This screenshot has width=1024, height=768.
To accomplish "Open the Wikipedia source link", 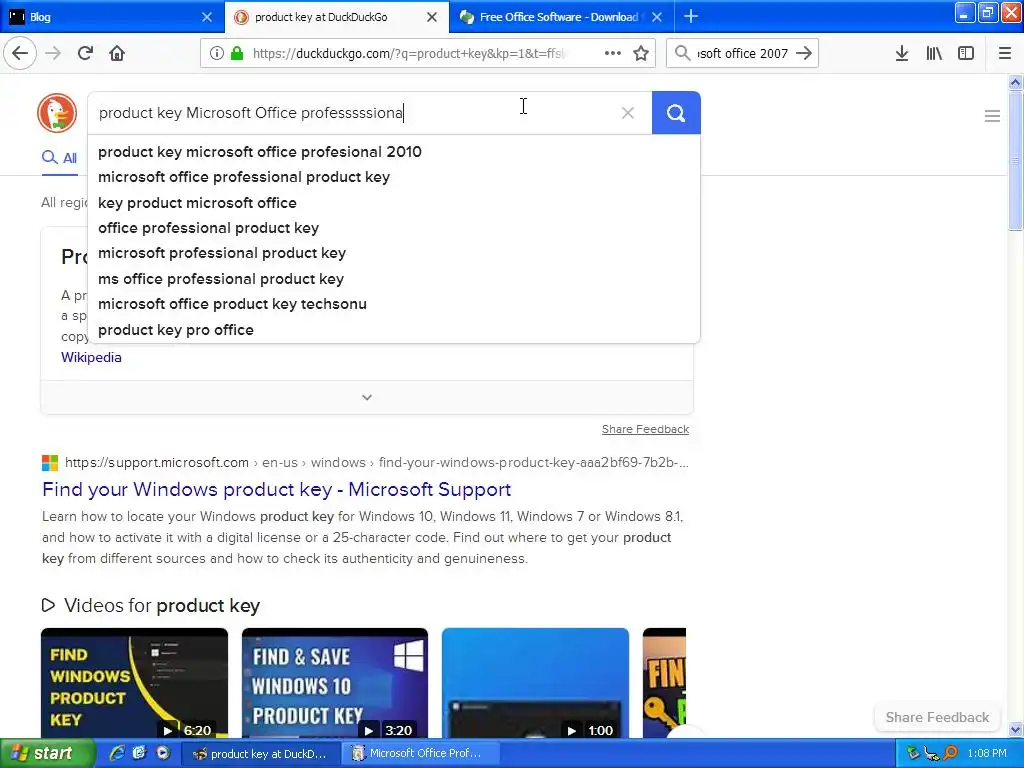I will pos(91,357).
